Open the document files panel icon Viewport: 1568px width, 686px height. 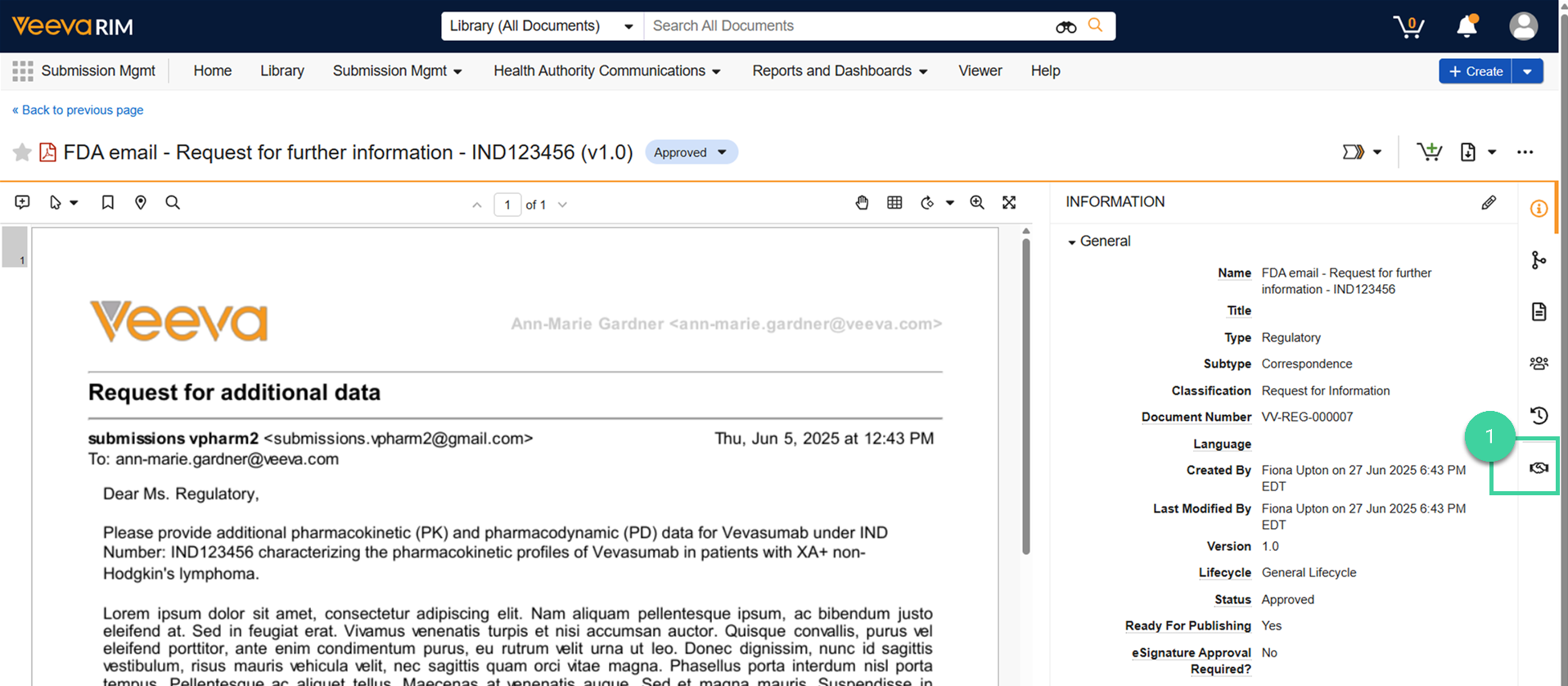1539,312
